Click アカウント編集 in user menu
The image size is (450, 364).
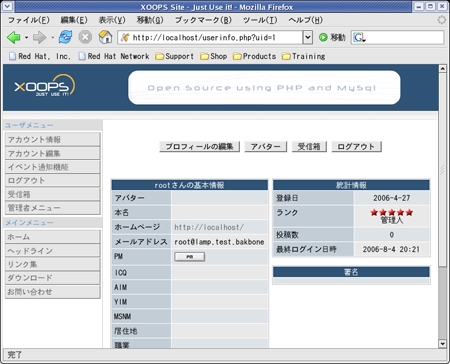pyautogui.click(x=53, y=153)
